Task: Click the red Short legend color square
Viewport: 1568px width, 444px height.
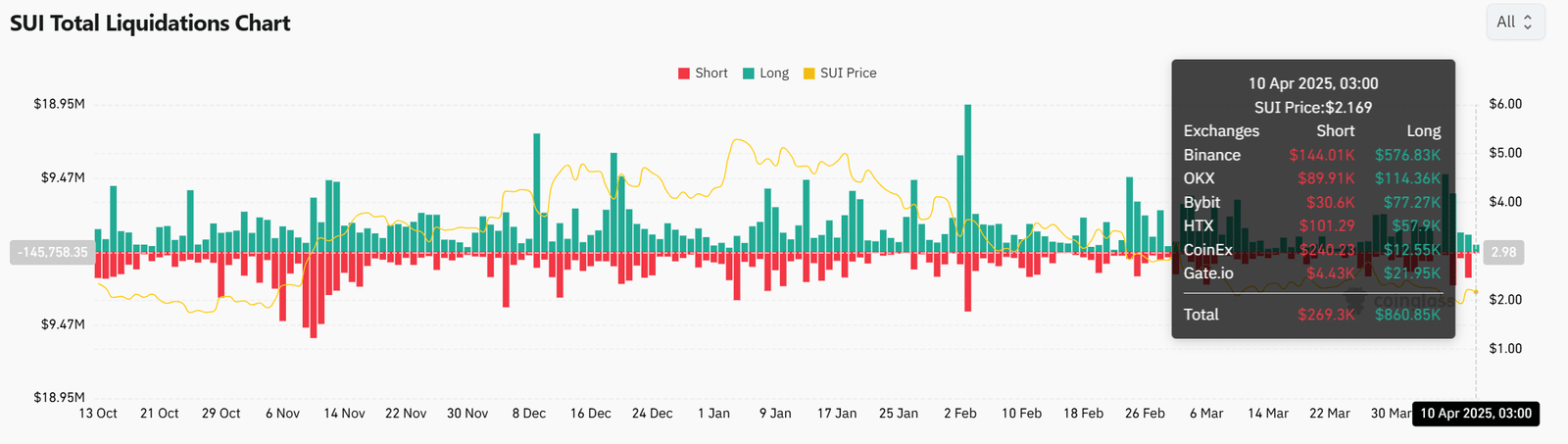Action: pyautogui.click(x=684, y=74)
